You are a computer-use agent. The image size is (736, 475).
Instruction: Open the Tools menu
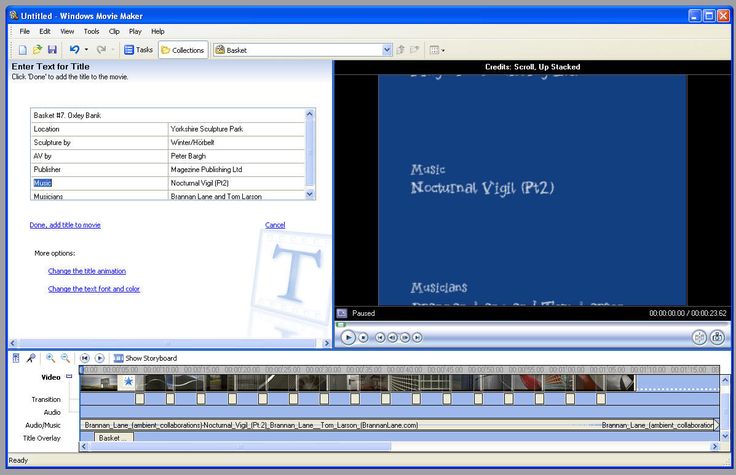[x=92, y=31]
